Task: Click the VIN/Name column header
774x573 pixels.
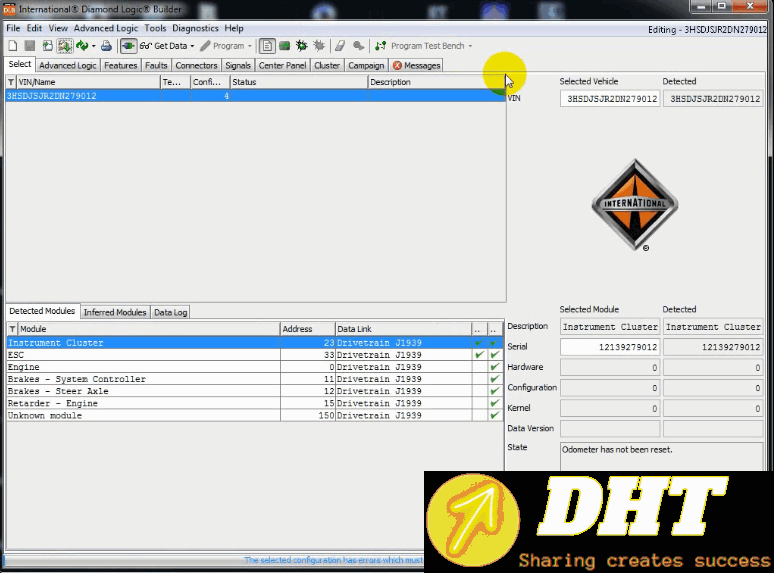Action: (x=88, y=82)
